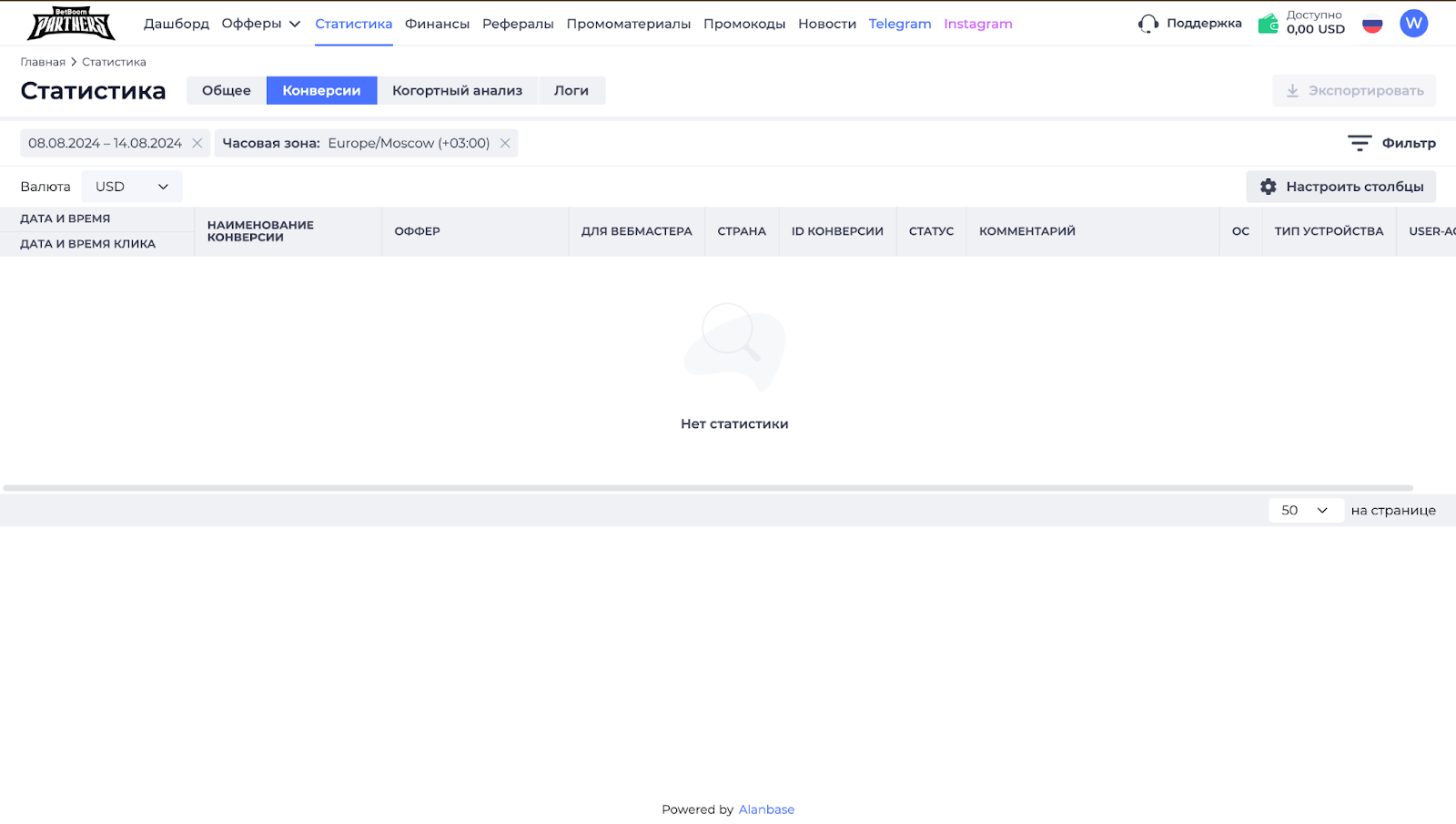Select Статистика in top navigation
The width and height of the screenshot is (1456, 824).
click(354, 24)
